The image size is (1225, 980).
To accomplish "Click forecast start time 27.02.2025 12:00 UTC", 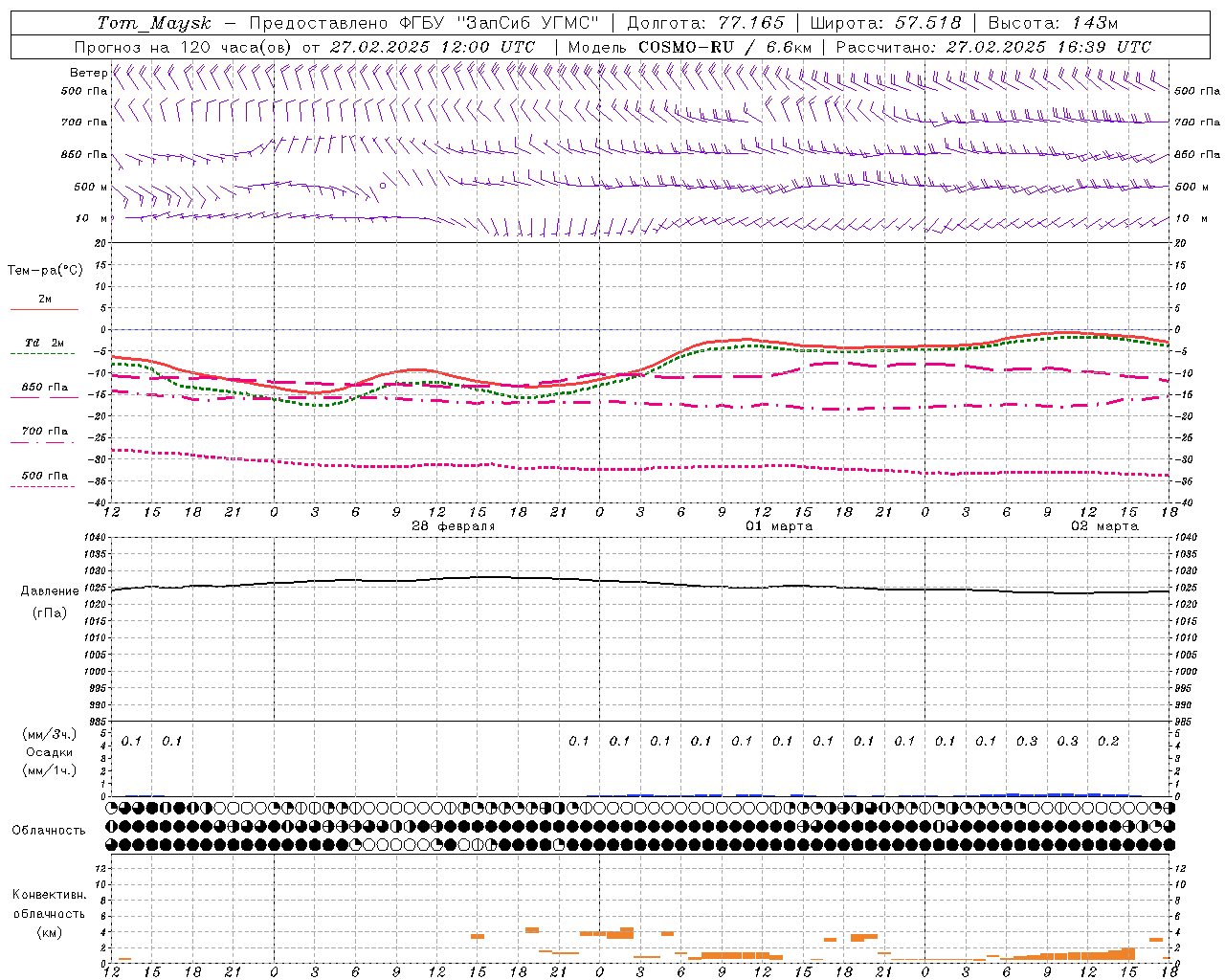I will click(433, 47).
